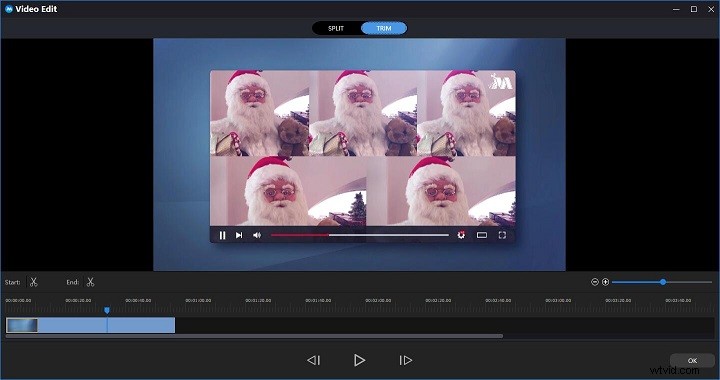
Task: Click the 00:01:20.00 ruler label
Action: tap(258, 301)
